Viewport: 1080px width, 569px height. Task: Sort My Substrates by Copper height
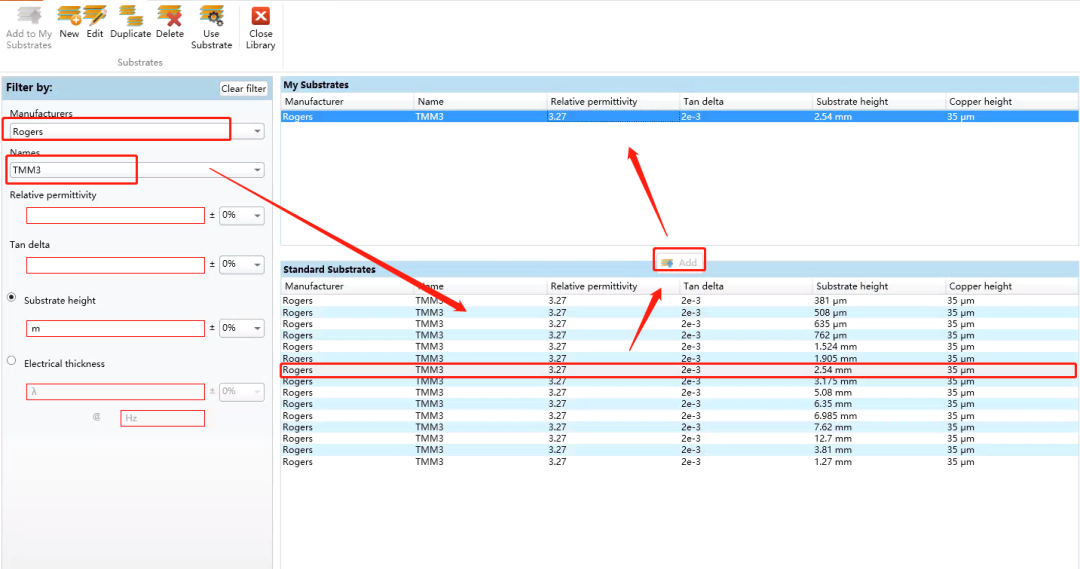(x=1012, y=101)
